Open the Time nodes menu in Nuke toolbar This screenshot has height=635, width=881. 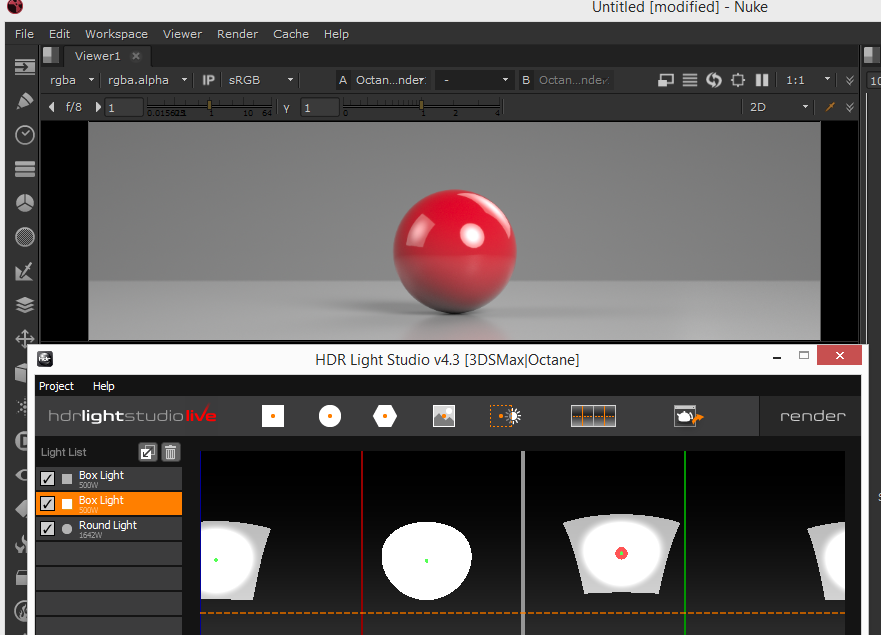(x=25, y=135)
